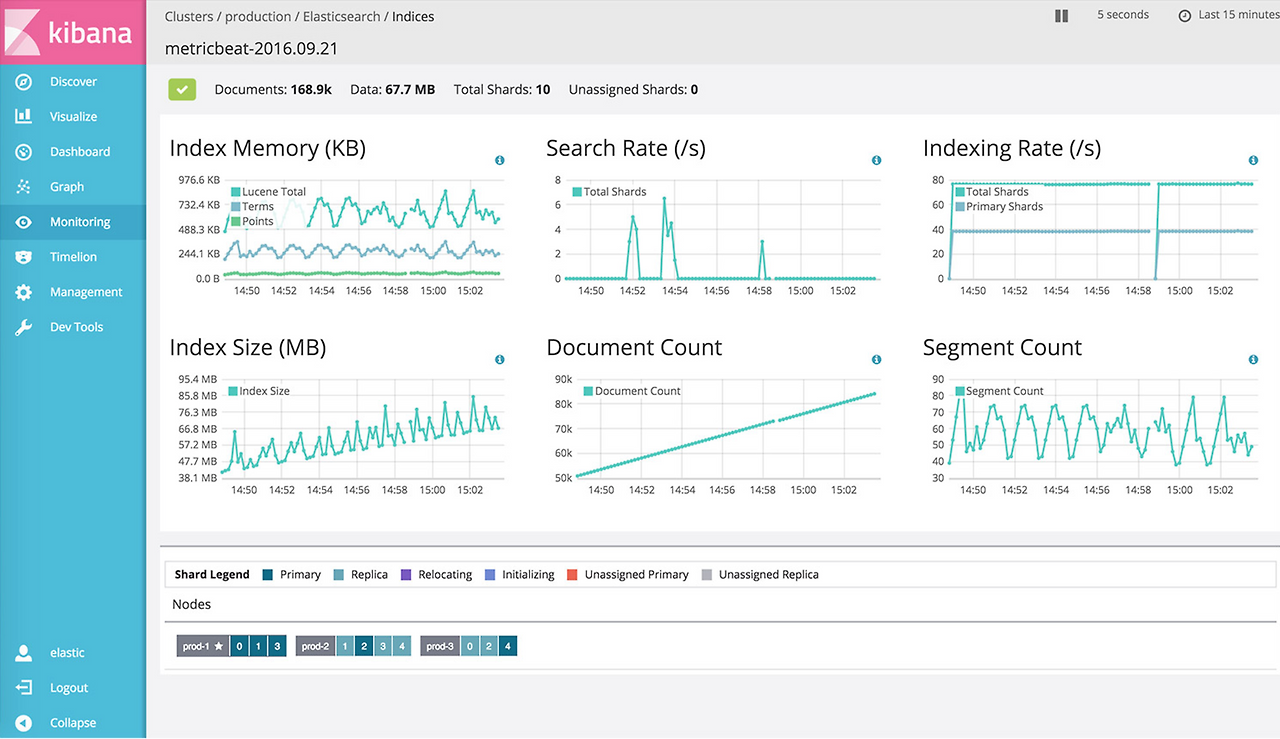
Task: Open Discover from the compass icon
Action: point(24,82)
